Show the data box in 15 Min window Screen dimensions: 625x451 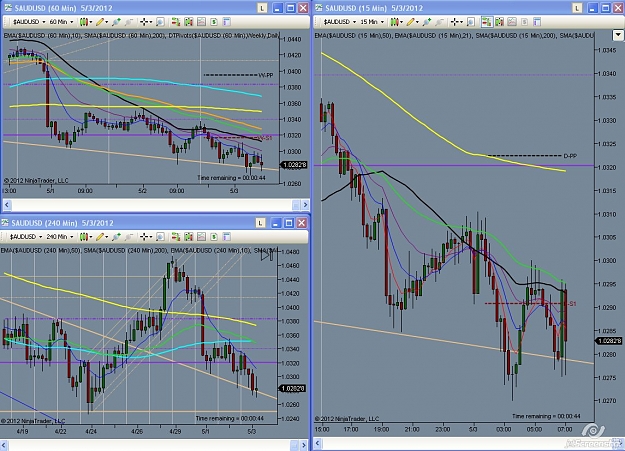(x=470, y=22)
